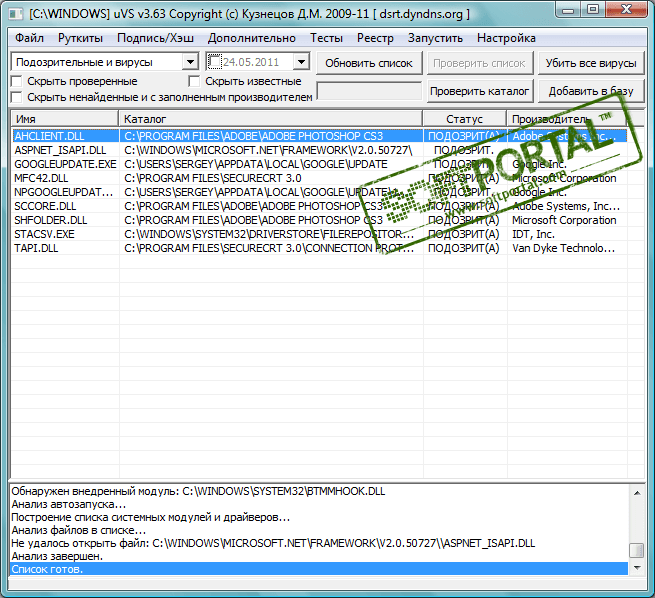Click the Убить все вирусы button

pyautogui.click(x=591, y=63)
